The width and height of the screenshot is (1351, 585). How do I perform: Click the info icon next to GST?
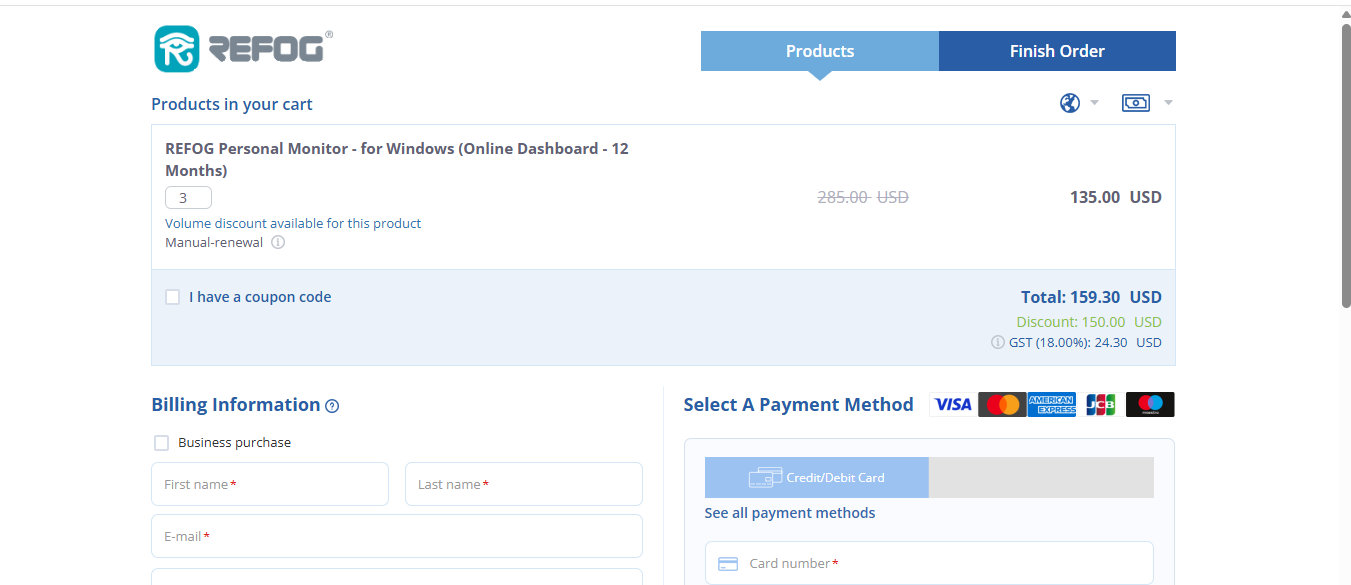pos(997,342)
